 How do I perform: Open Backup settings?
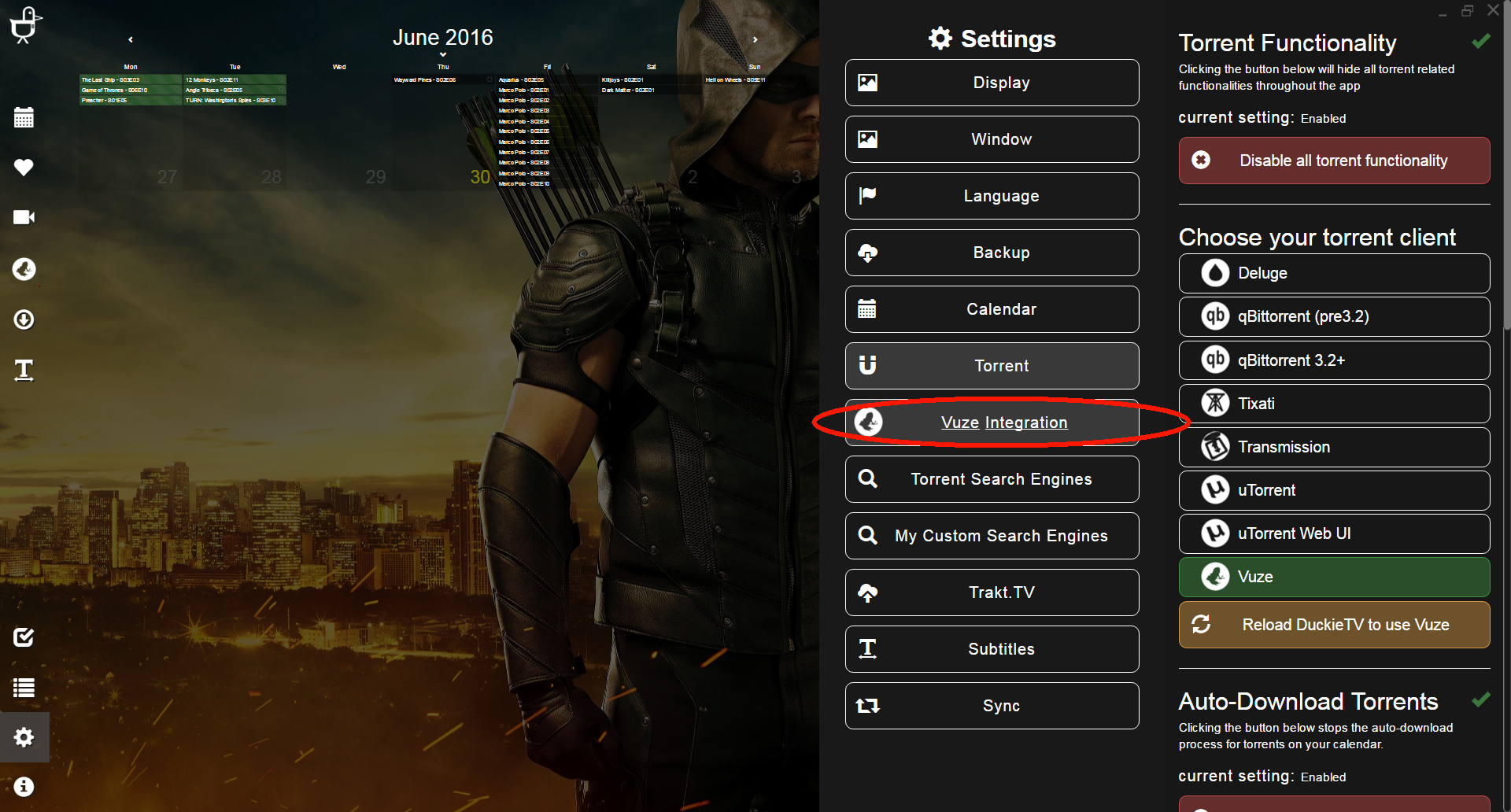992,253
